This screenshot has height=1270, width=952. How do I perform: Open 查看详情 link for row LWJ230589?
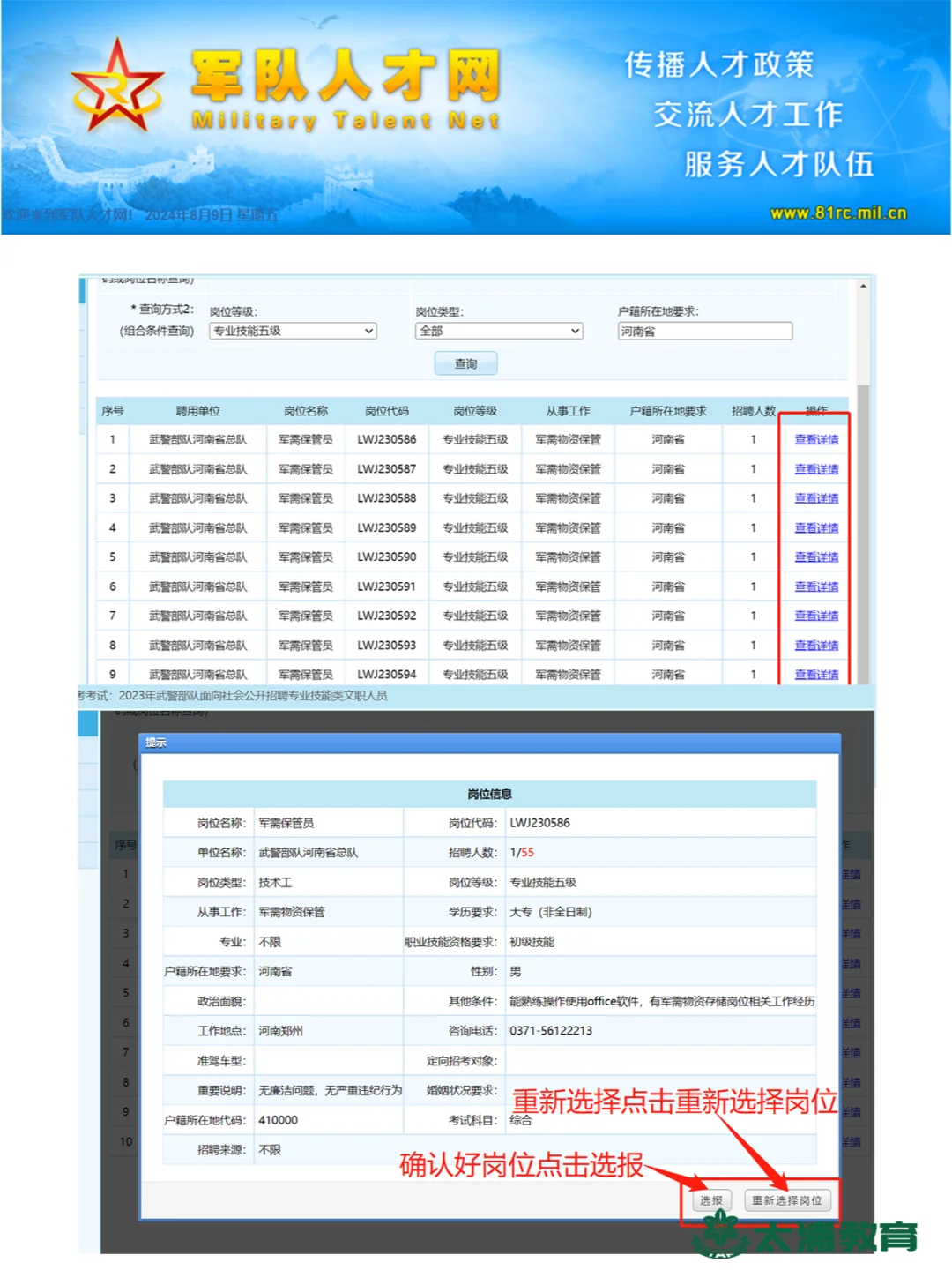(x=816, y=528)
